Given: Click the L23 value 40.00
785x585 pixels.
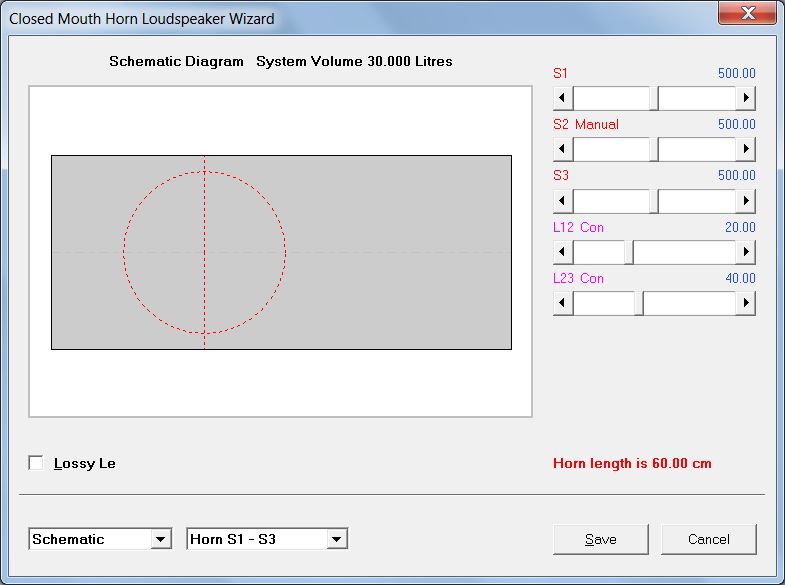Looking at the screenshot, I should coord(740,278).
